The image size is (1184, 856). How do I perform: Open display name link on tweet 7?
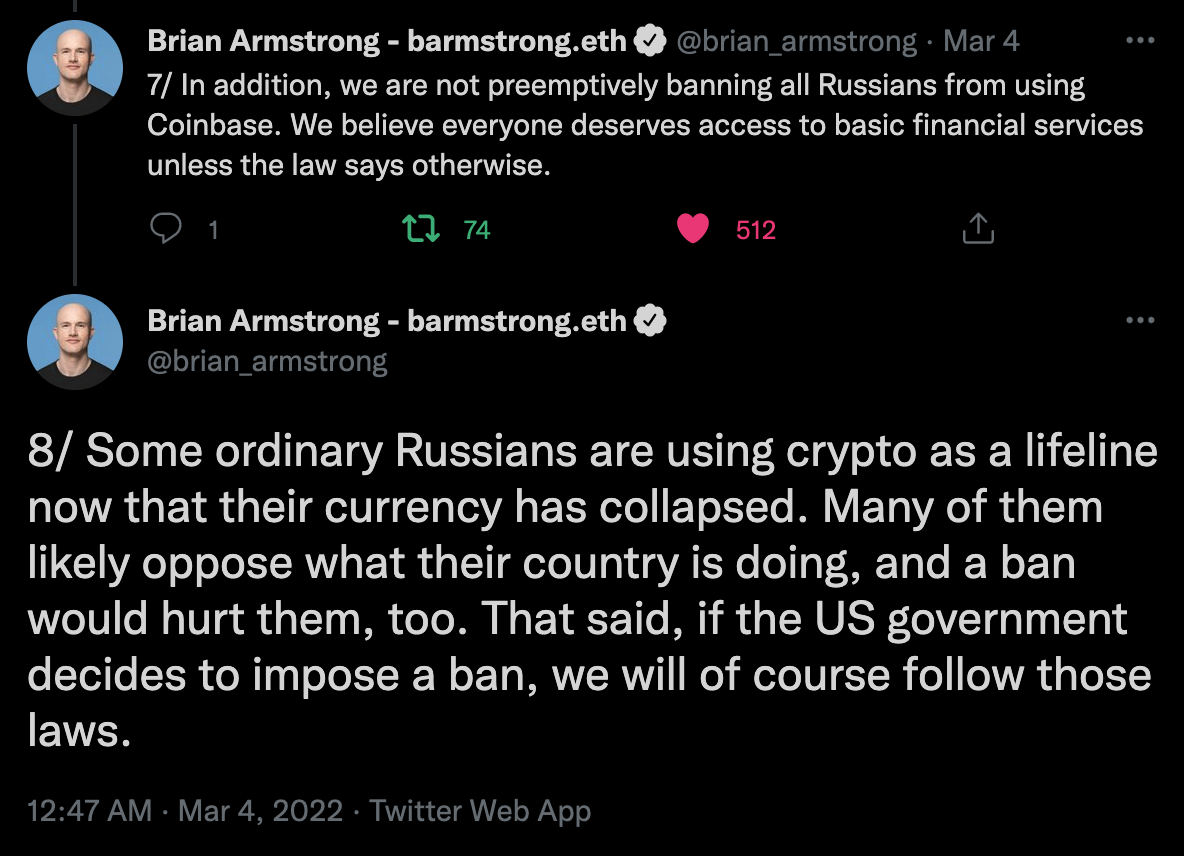[x=387, y=41]
